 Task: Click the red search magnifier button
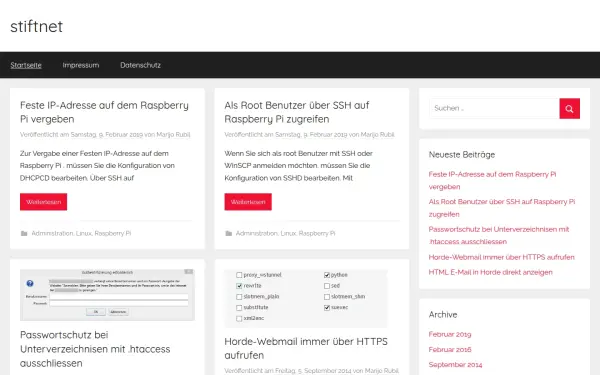pyautogui.click(x=569, y=108)
